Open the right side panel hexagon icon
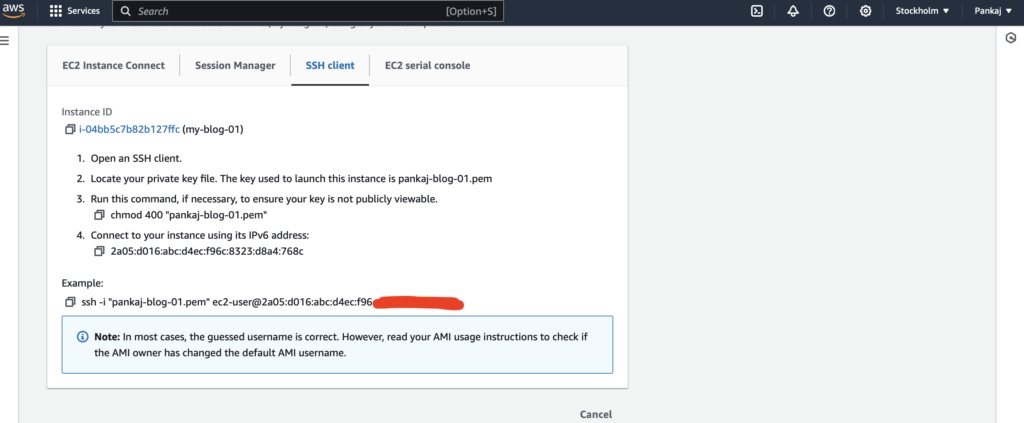 coord(1011,39)
